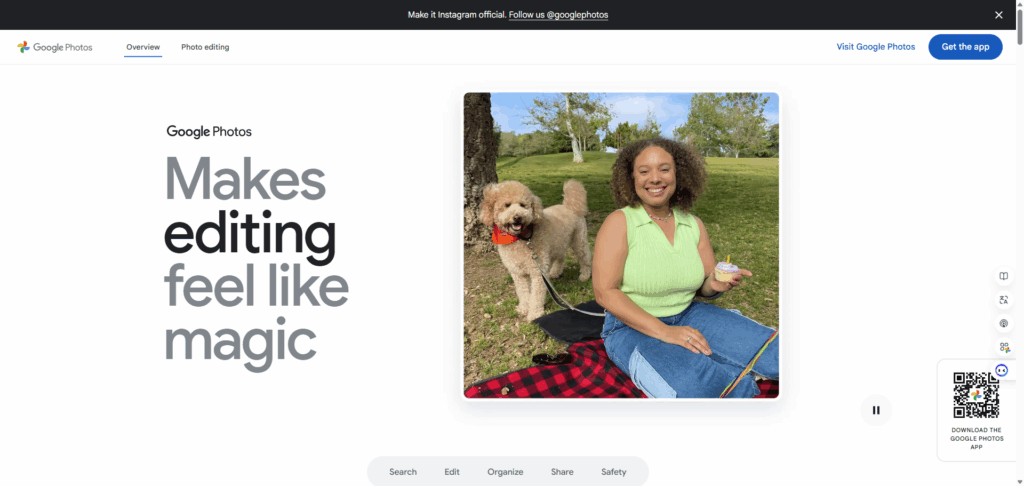Click the photo of woman with dog
This screenshot has width=1024, height=486.
621,245
